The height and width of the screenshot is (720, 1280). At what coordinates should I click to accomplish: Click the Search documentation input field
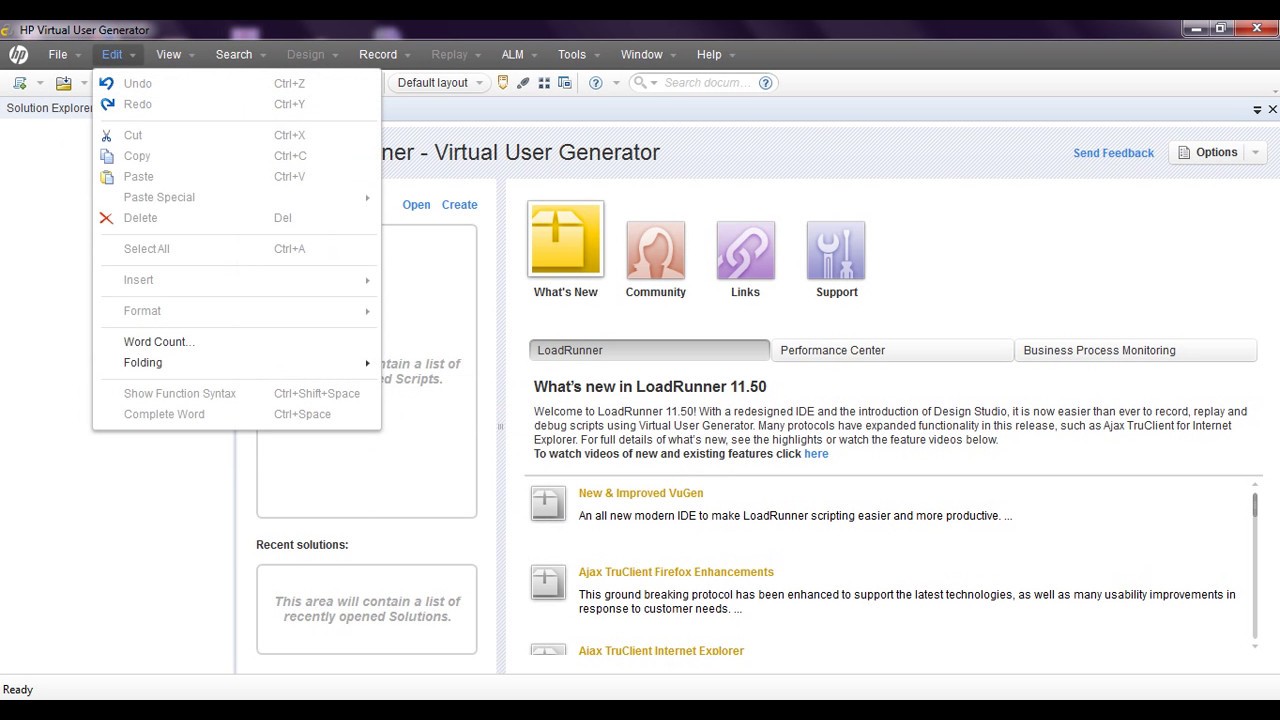click(708, 83)
